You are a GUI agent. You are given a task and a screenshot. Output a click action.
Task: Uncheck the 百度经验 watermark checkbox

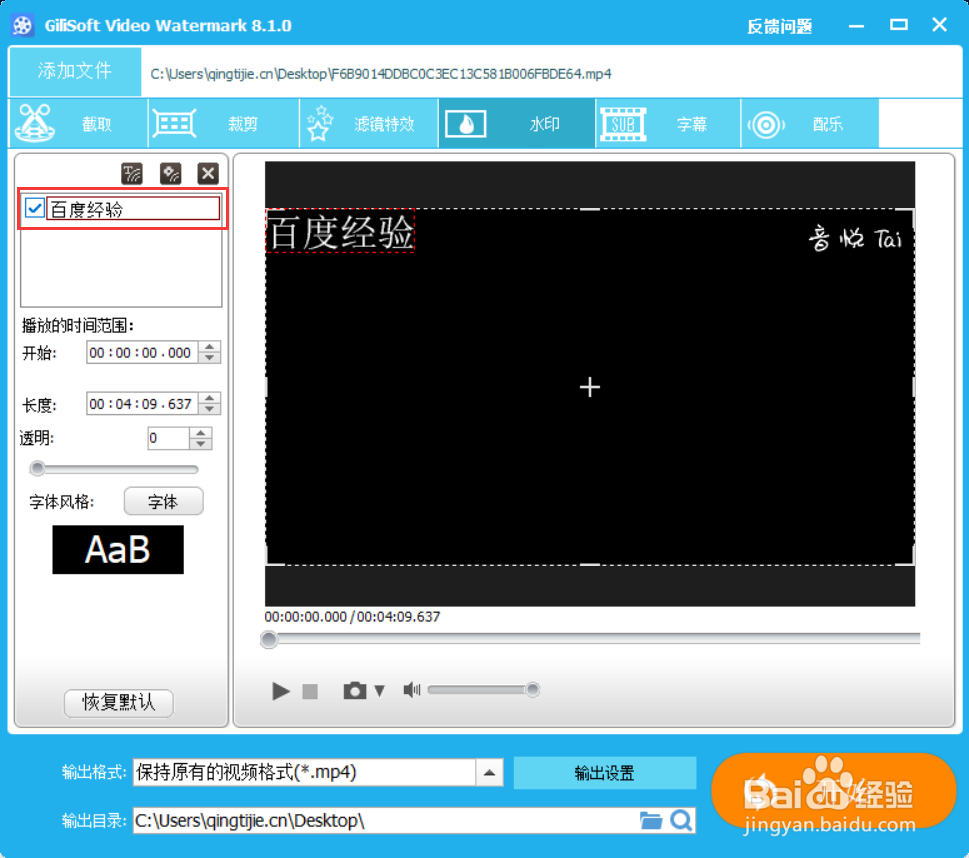click(35, 208)
